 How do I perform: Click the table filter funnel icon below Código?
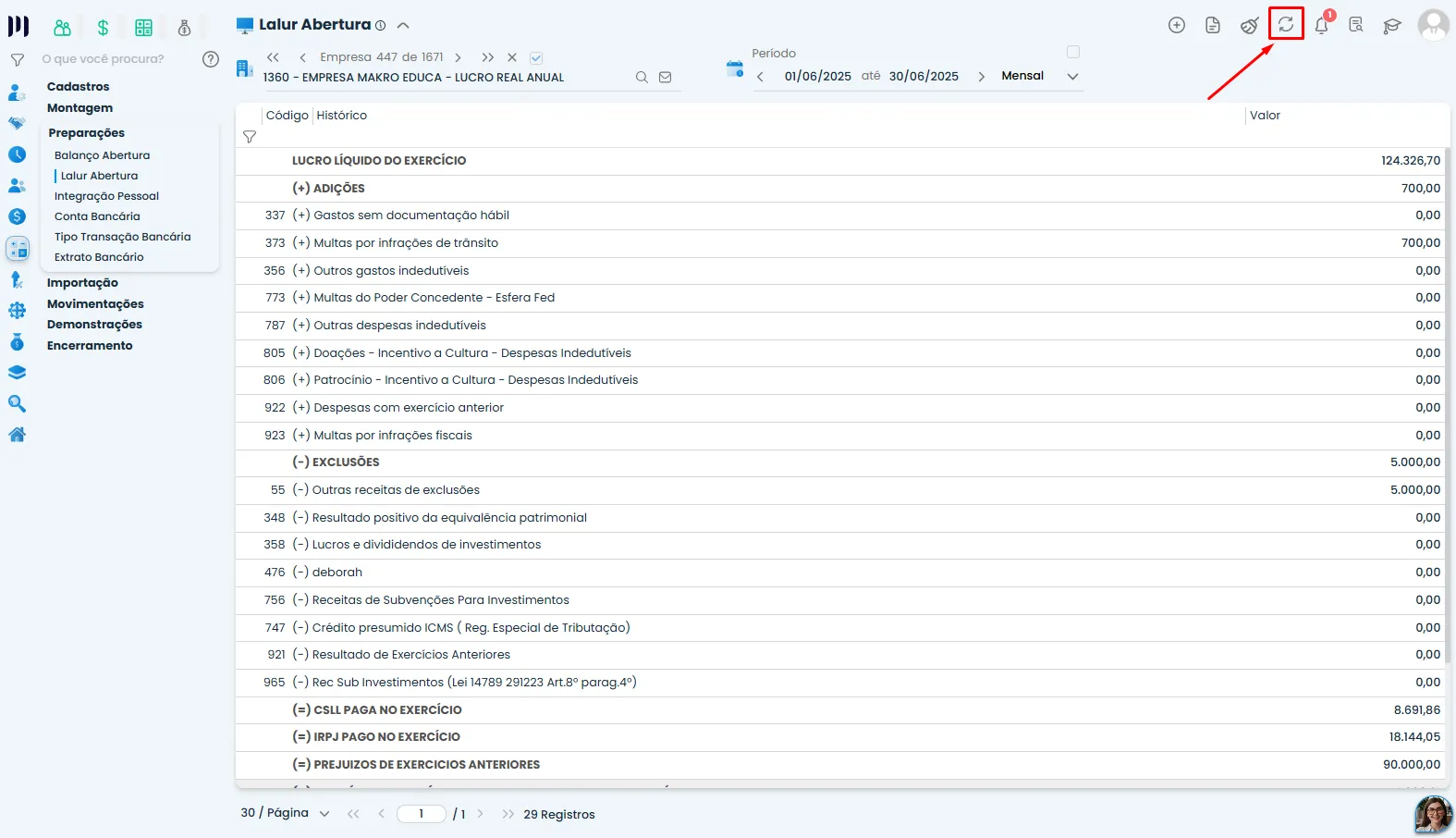250,137
